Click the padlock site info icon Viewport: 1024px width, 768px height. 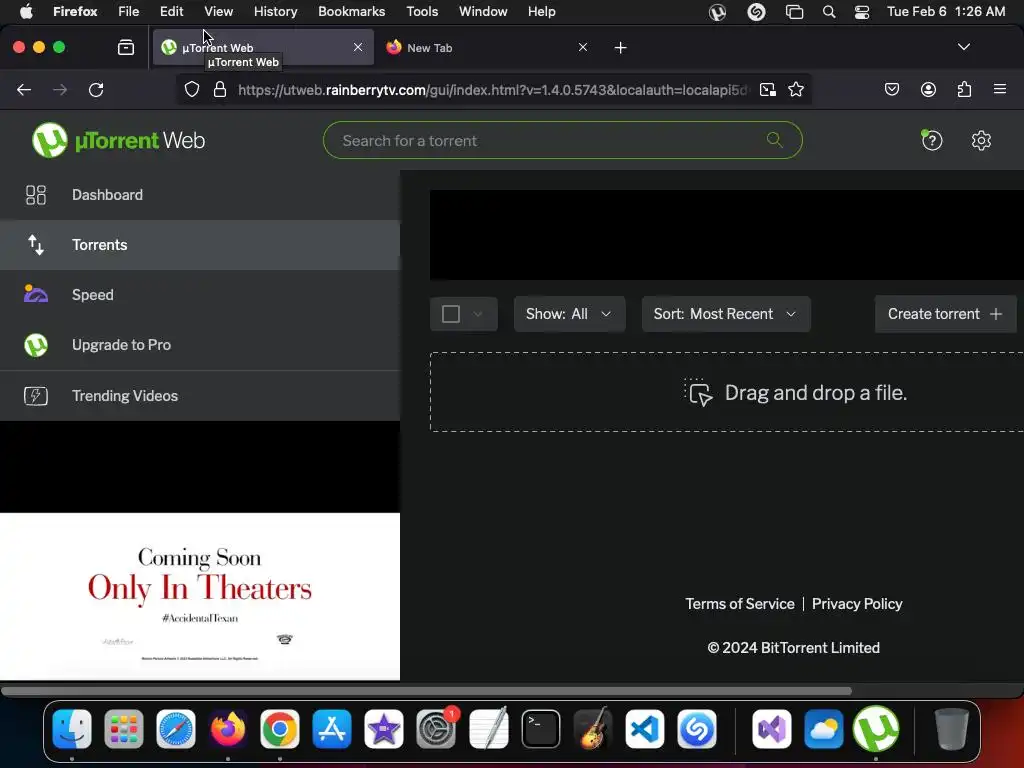click(x=220, y=89)
